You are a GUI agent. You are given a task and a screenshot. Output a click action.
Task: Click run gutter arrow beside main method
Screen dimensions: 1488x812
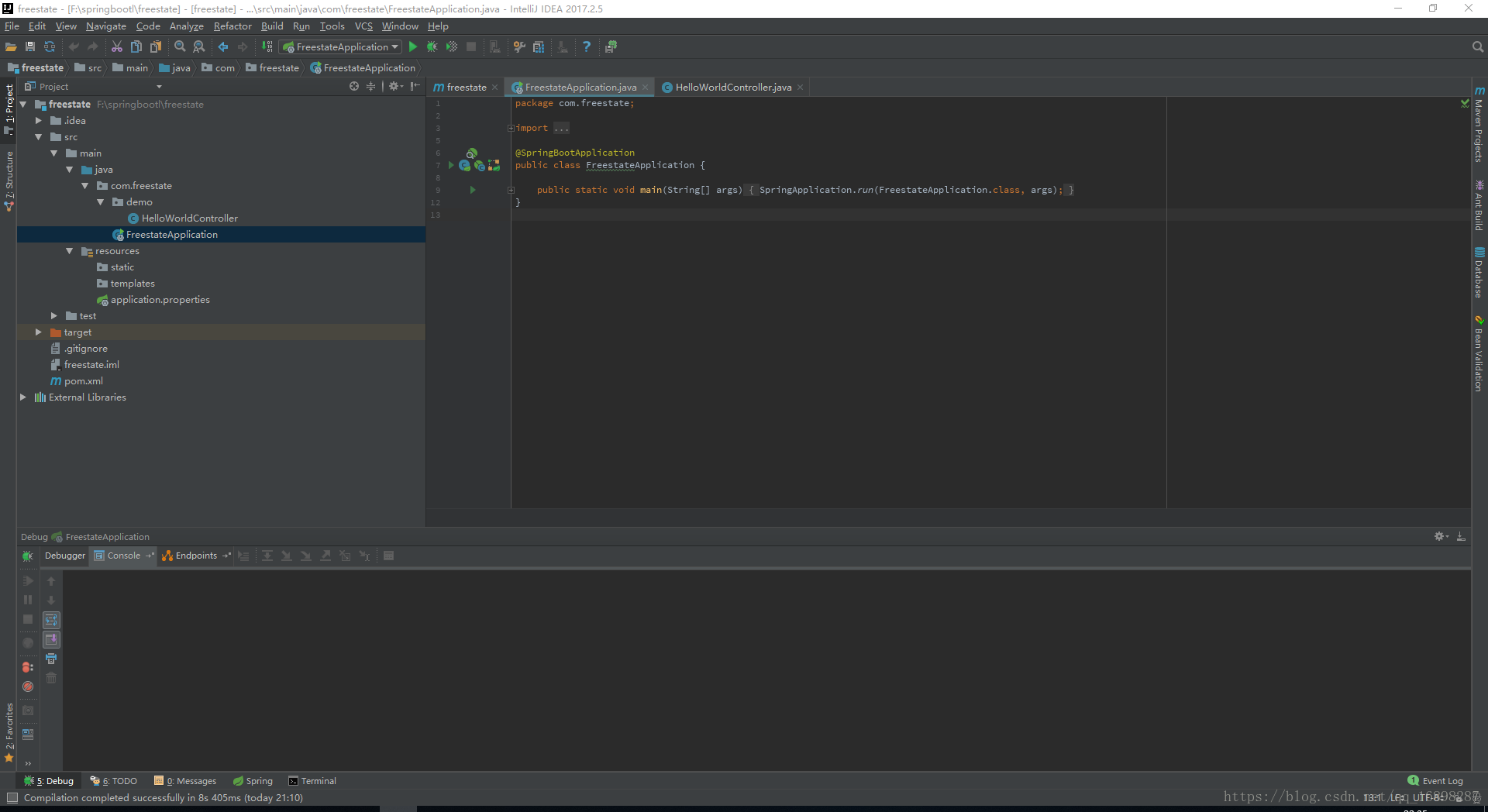472,190
